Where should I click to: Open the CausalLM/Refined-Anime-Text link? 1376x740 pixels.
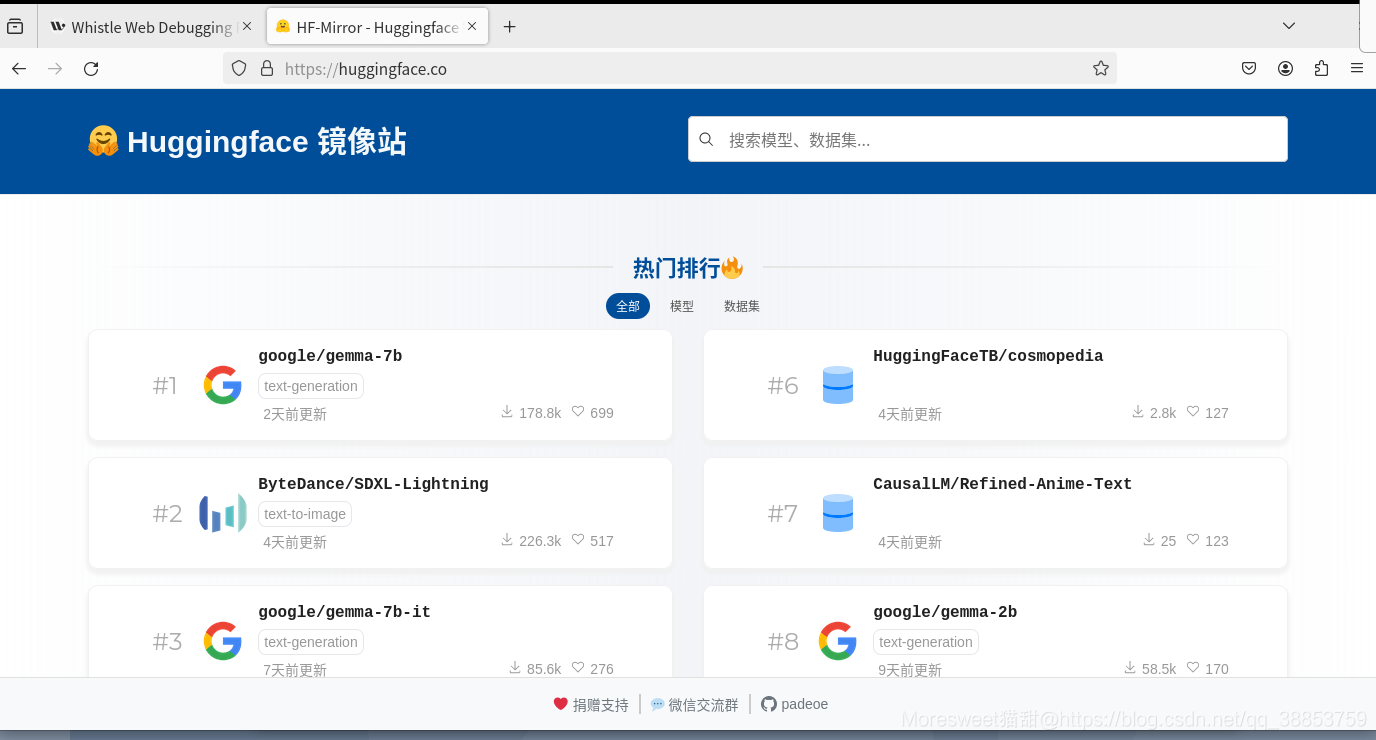tap(1002, 484)
